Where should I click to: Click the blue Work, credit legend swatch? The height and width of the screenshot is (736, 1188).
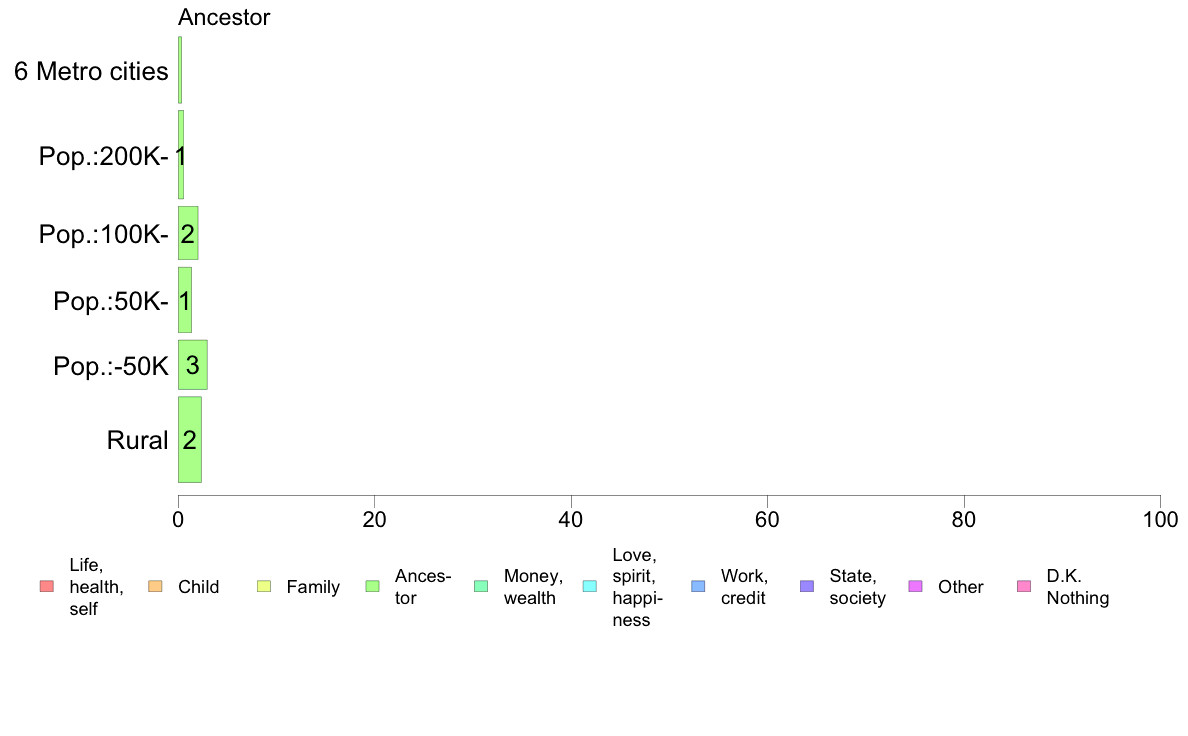(699, 587)
